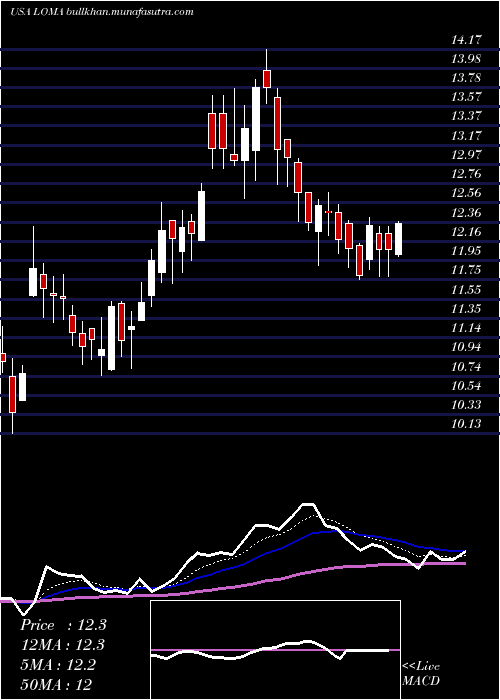Click the 10.74 price label
The image size is (500, 700).
coord(466,367)
